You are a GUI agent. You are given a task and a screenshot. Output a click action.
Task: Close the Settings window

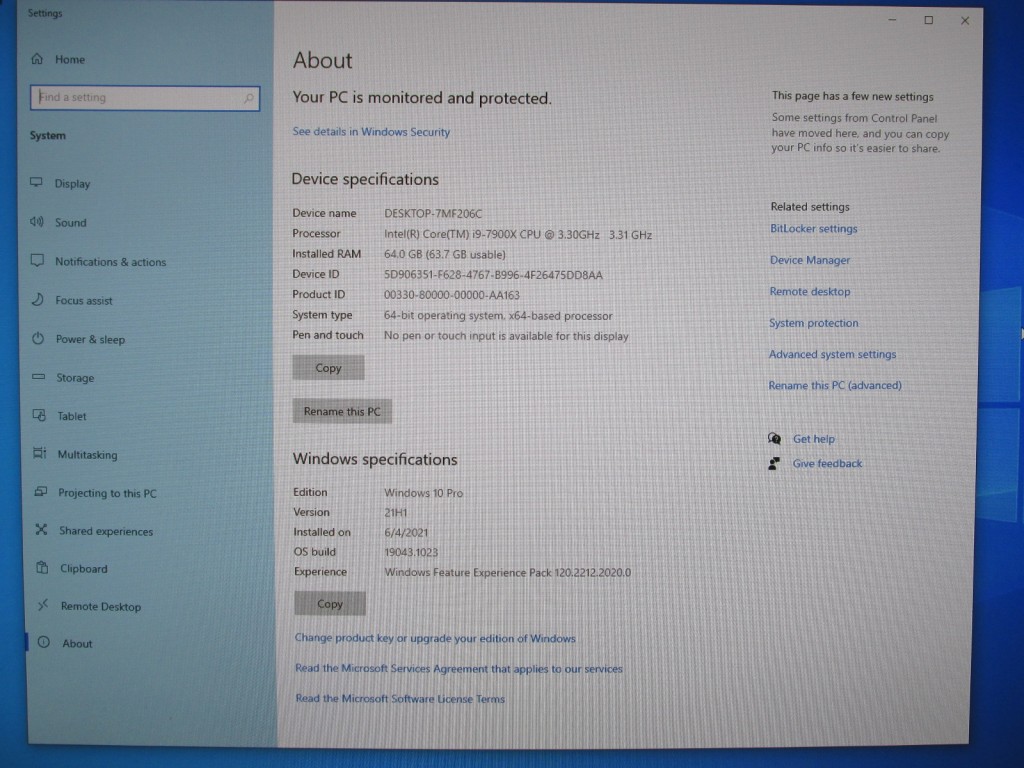click(x=965, y=21)
